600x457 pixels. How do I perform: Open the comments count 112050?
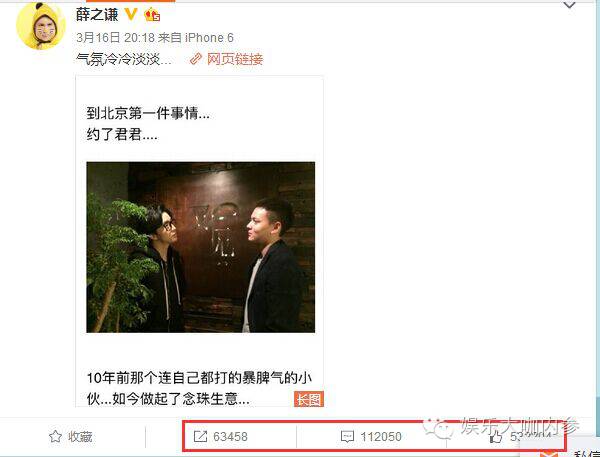coord(381,437)
